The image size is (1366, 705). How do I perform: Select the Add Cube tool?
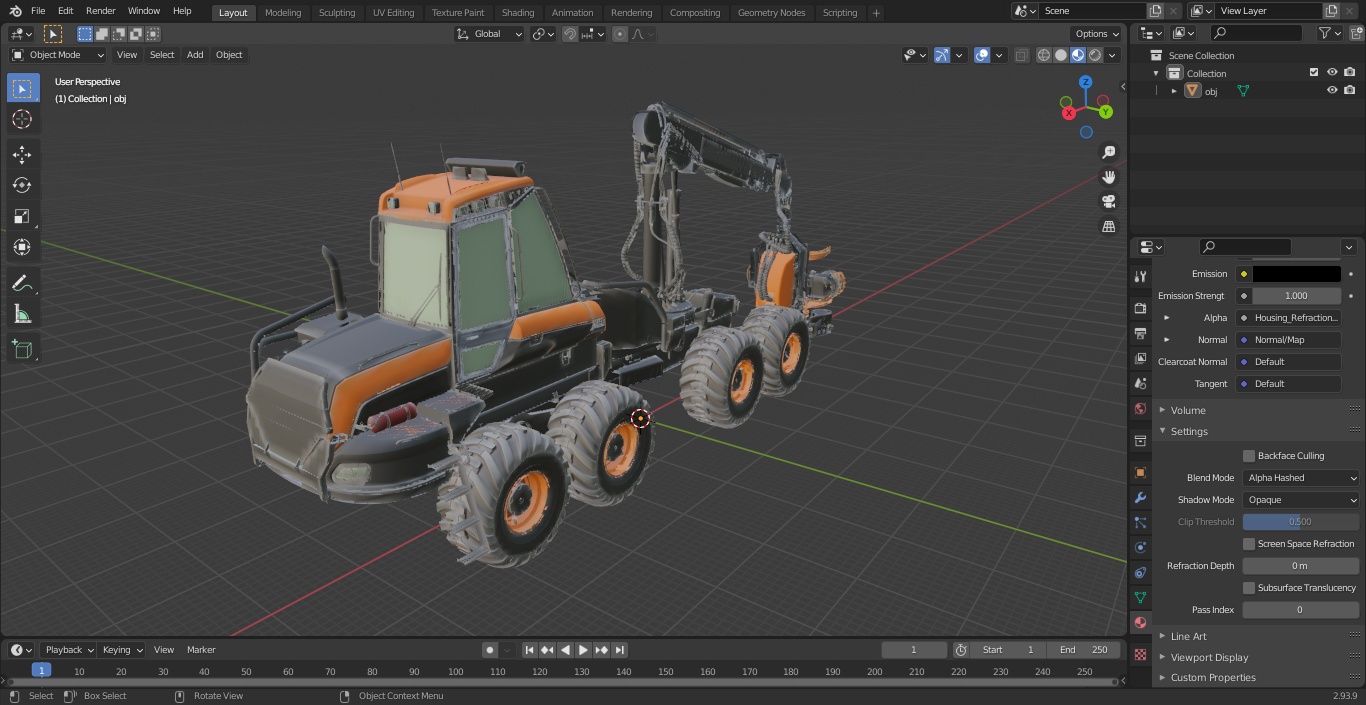point(22,349)
